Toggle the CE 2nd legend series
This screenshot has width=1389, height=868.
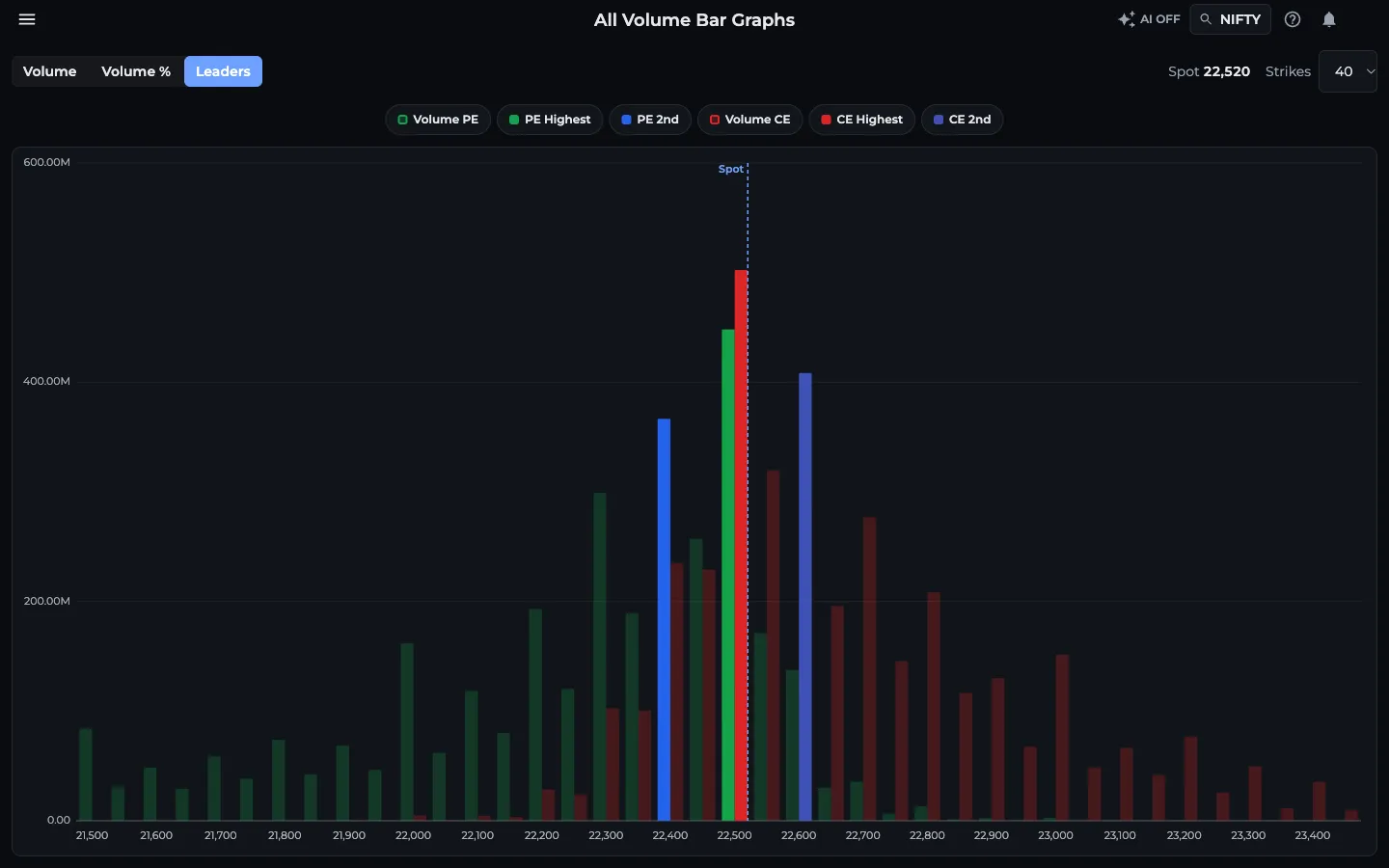tap(962, 120)
